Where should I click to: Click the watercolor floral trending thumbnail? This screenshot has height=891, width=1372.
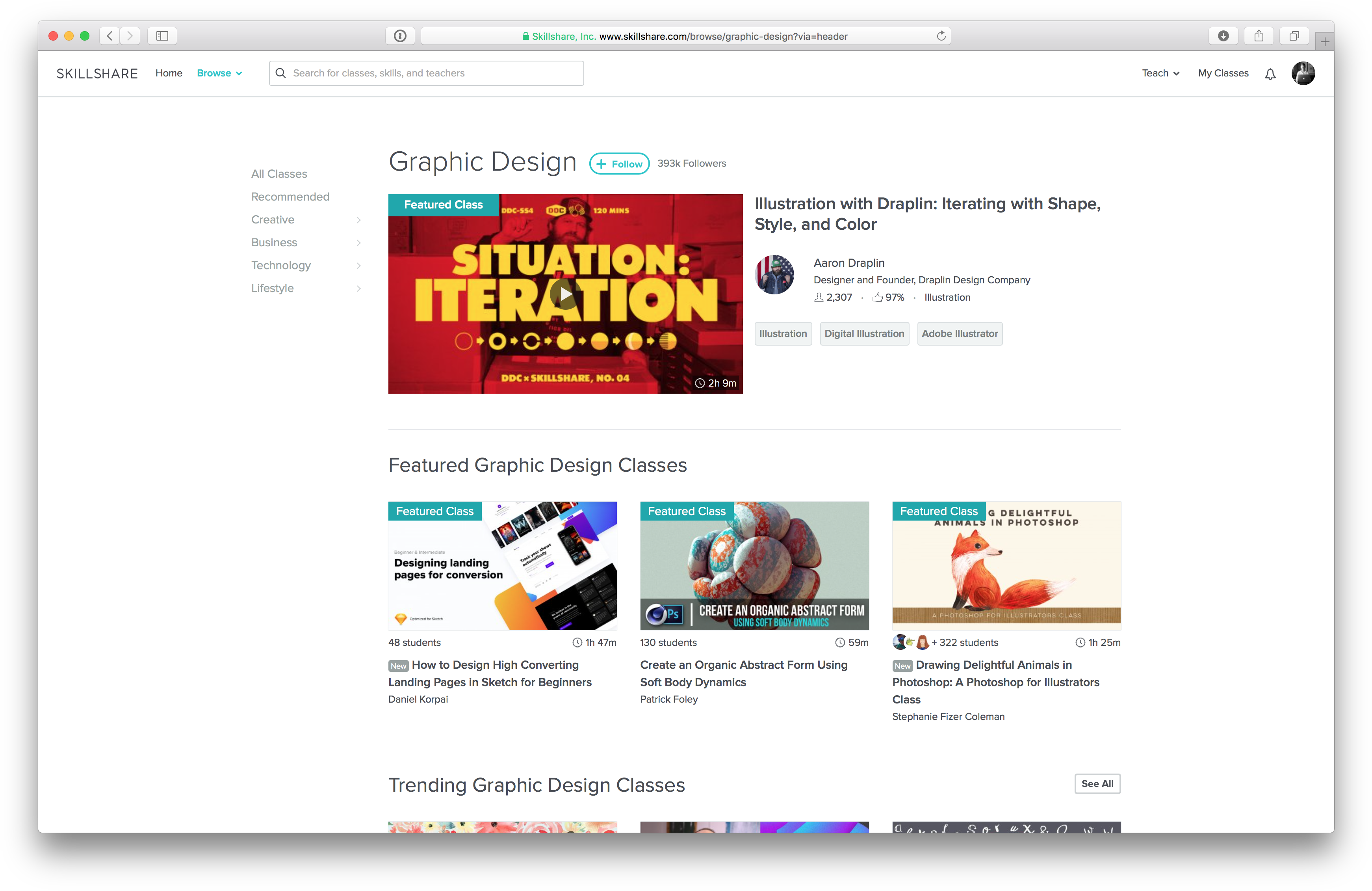coord(502,827)
